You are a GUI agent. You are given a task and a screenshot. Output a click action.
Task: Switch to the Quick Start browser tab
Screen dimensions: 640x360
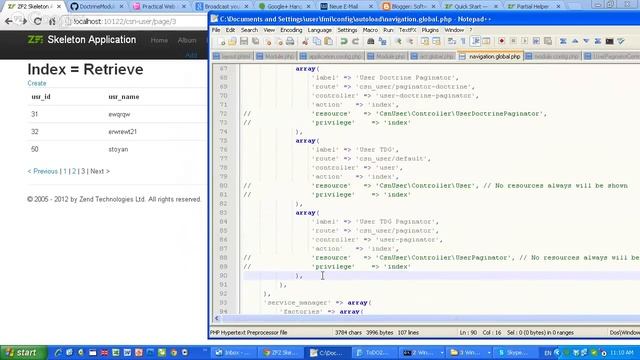pyautogui.click(x=471, y=7)
